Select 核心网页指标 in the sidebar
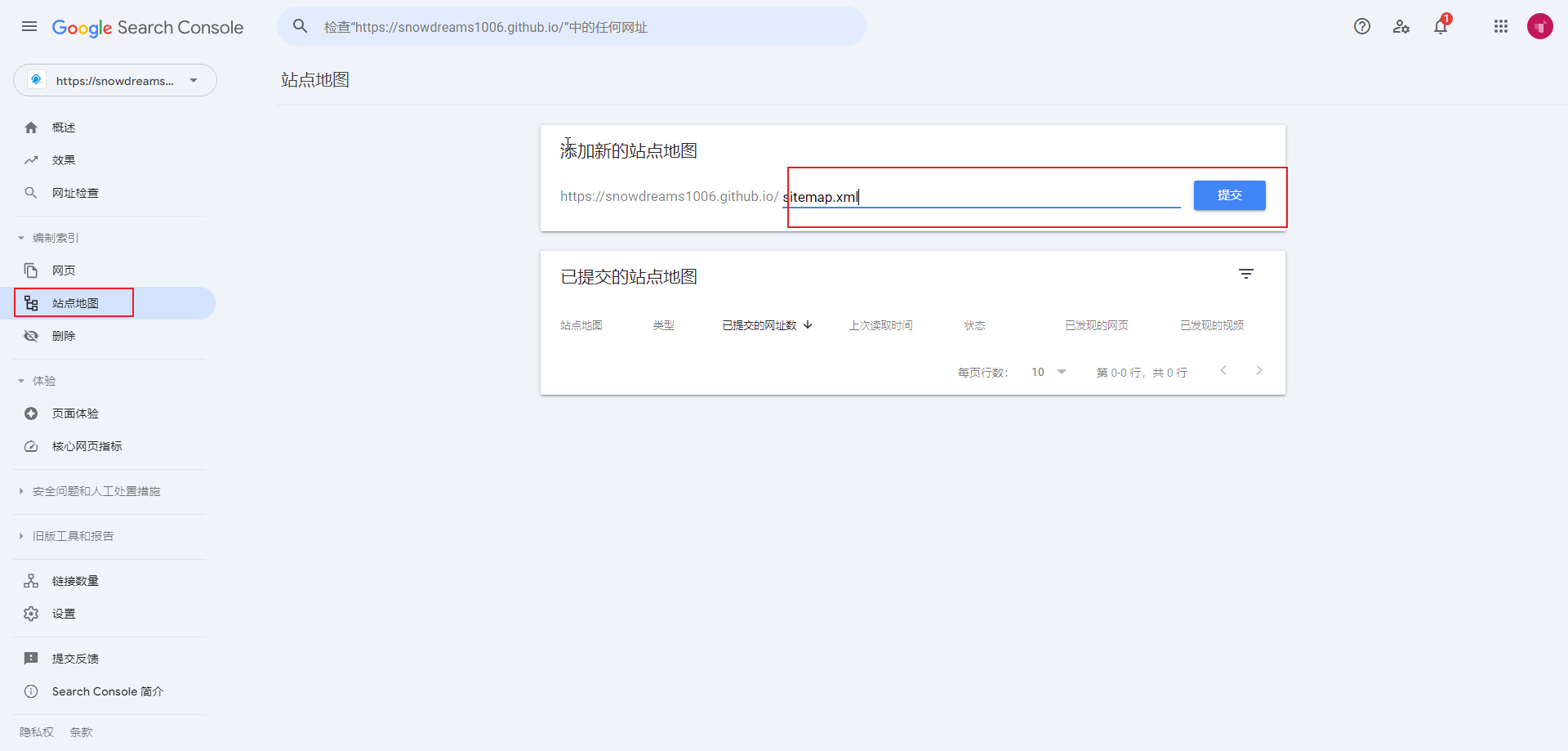This screenshot has height=751, width=1568. (87, 446)
